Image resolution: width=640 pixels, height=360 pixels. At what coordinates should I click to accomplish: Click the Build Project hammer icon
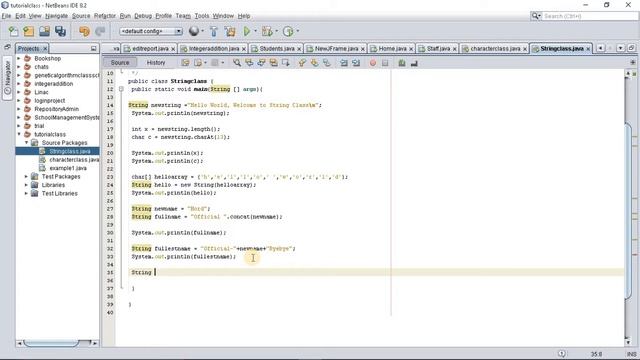[x=213, y=31]
